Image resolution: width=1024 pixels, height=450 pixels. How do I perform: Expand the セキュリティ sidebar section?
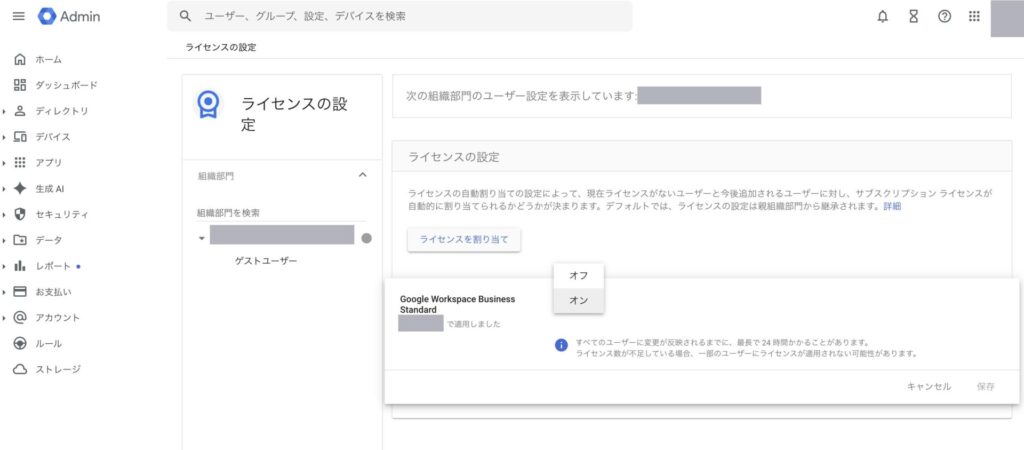pos(6,214)
